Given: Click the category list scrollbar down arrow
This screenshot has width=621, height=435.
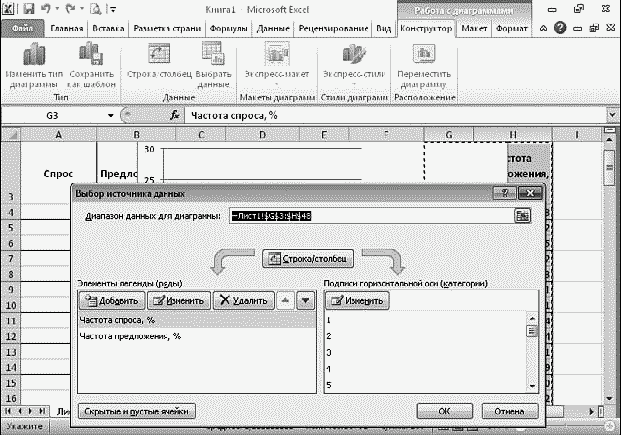Looking at the screenshot, I should [x=532, y=385].
